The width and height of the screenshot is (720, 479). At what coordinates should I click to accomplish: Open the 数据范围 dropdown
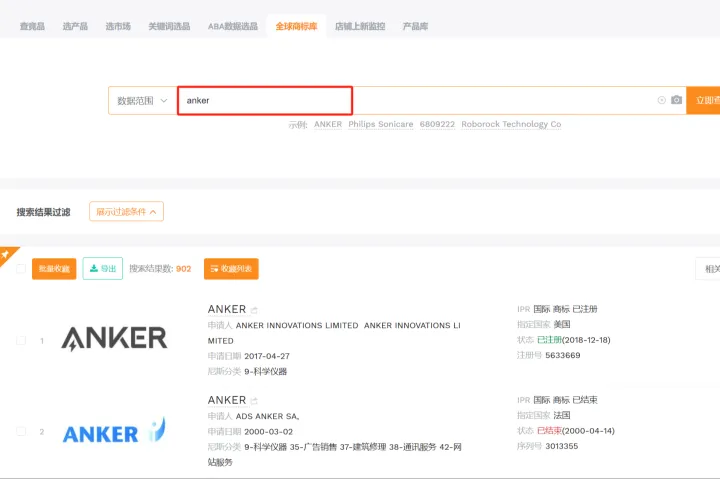(142, 101)
